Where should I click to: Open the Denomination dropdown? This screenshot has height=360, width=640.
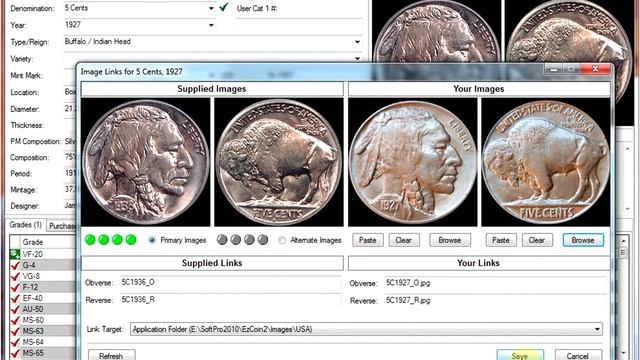[x=211, y=8]
